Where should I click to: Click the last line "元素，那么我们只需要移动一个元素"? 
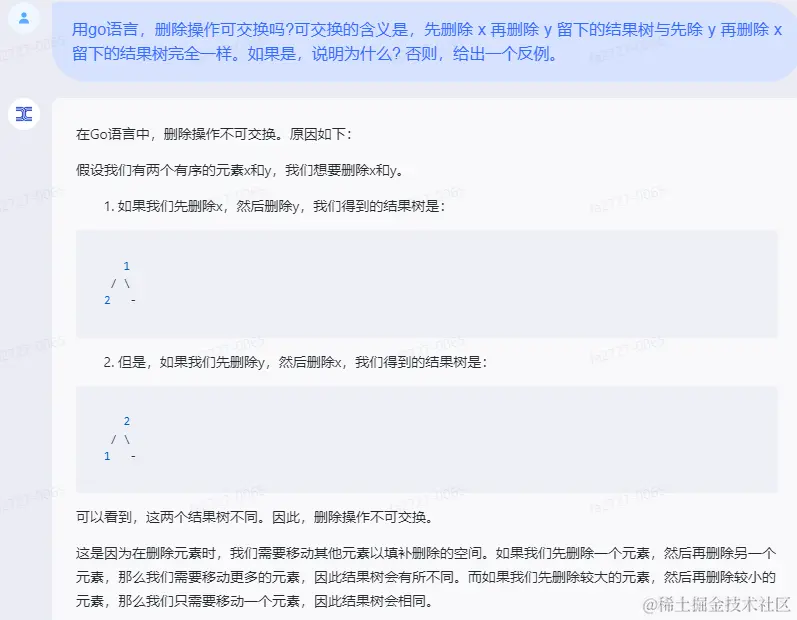point(255,601)
